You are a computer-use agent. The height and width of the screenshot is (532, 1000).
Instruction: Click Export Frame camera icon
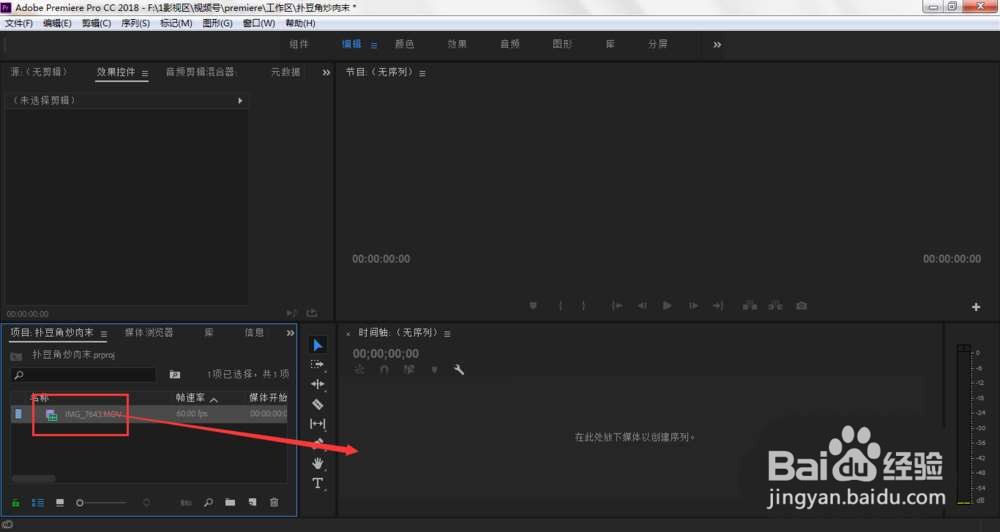tap(802, 306)
